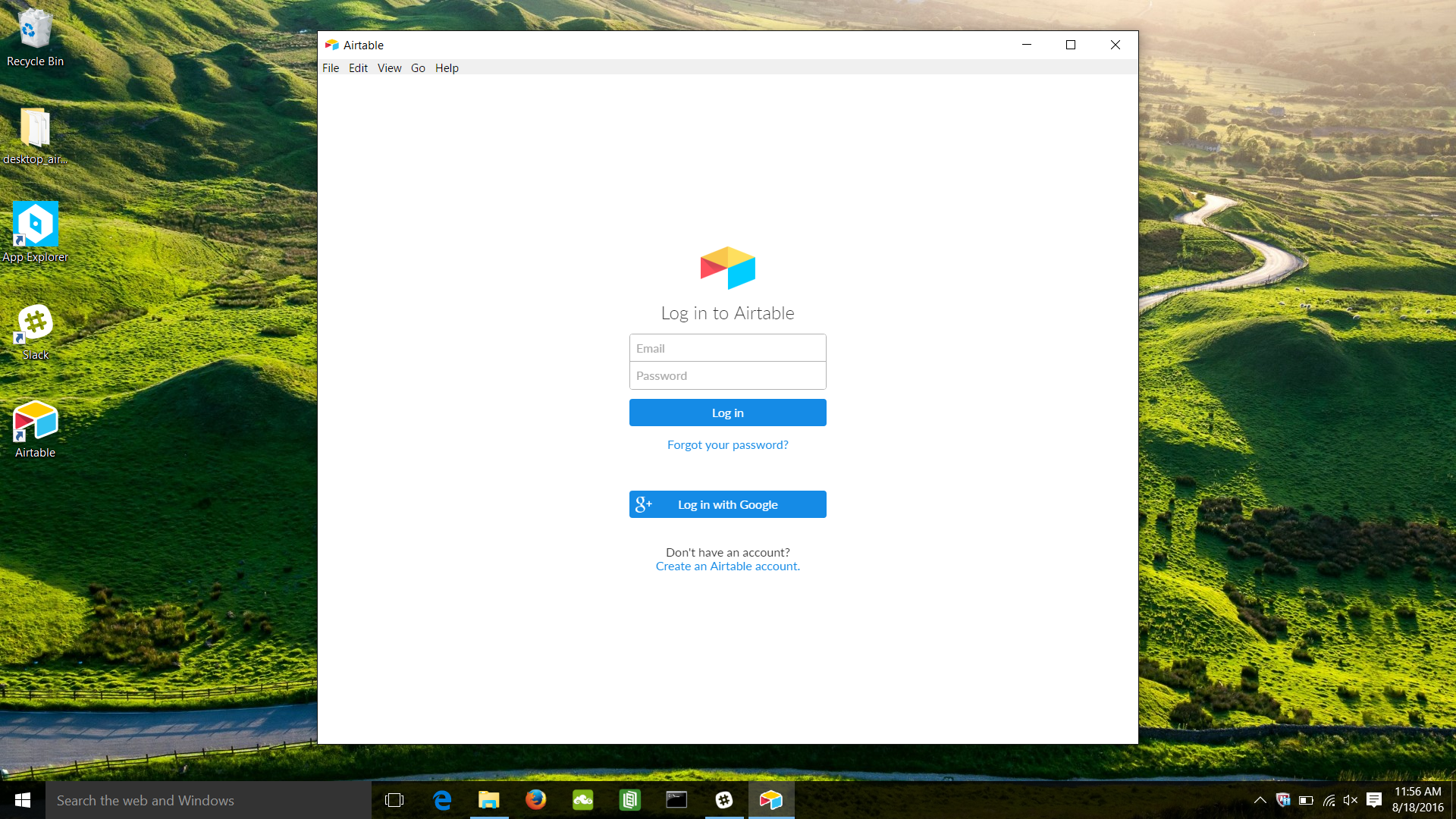Open File Explorer in the taskbar

click(x=489, y=800)
